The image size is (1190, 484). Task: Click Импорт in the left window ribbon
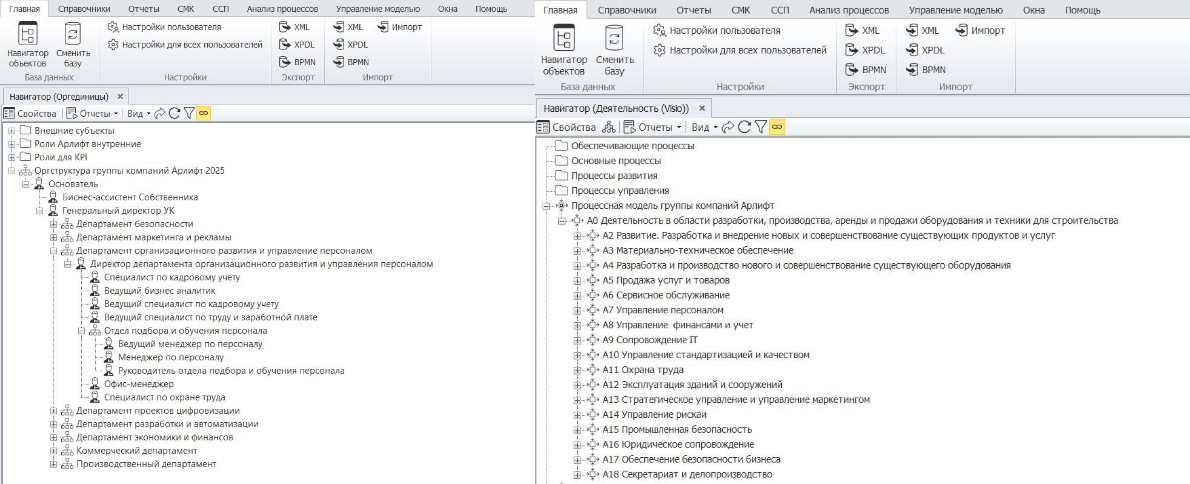(x=399, y=27)
